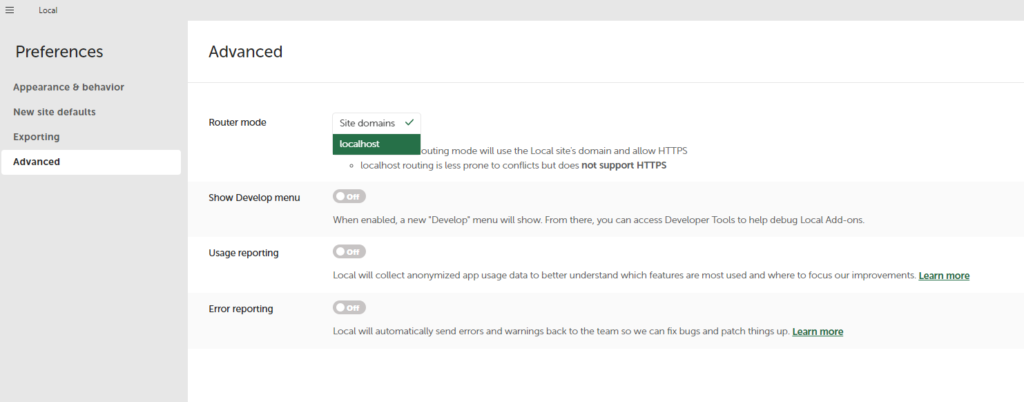Follow Learn more link for error reporting
The height and width of the screenshot is (402, 1024).
pyautogui.click(x=817, y=331)
